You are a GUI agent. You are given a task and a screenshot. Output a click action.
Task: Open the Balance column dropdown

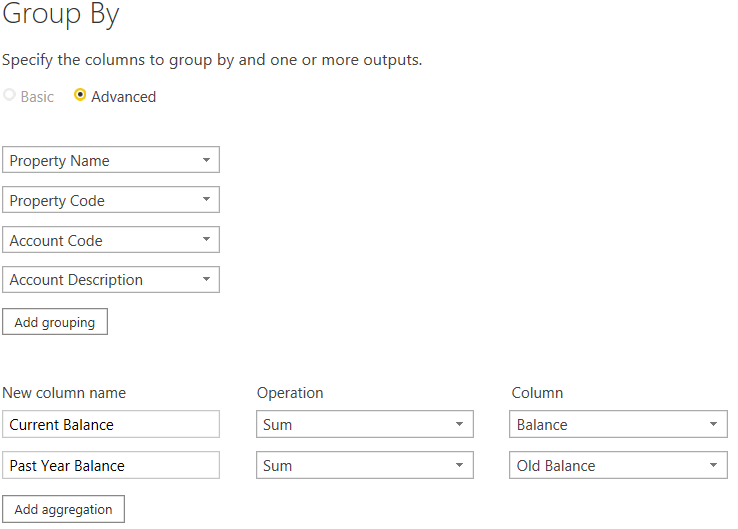pyautogui.click(x=618, y=425)
